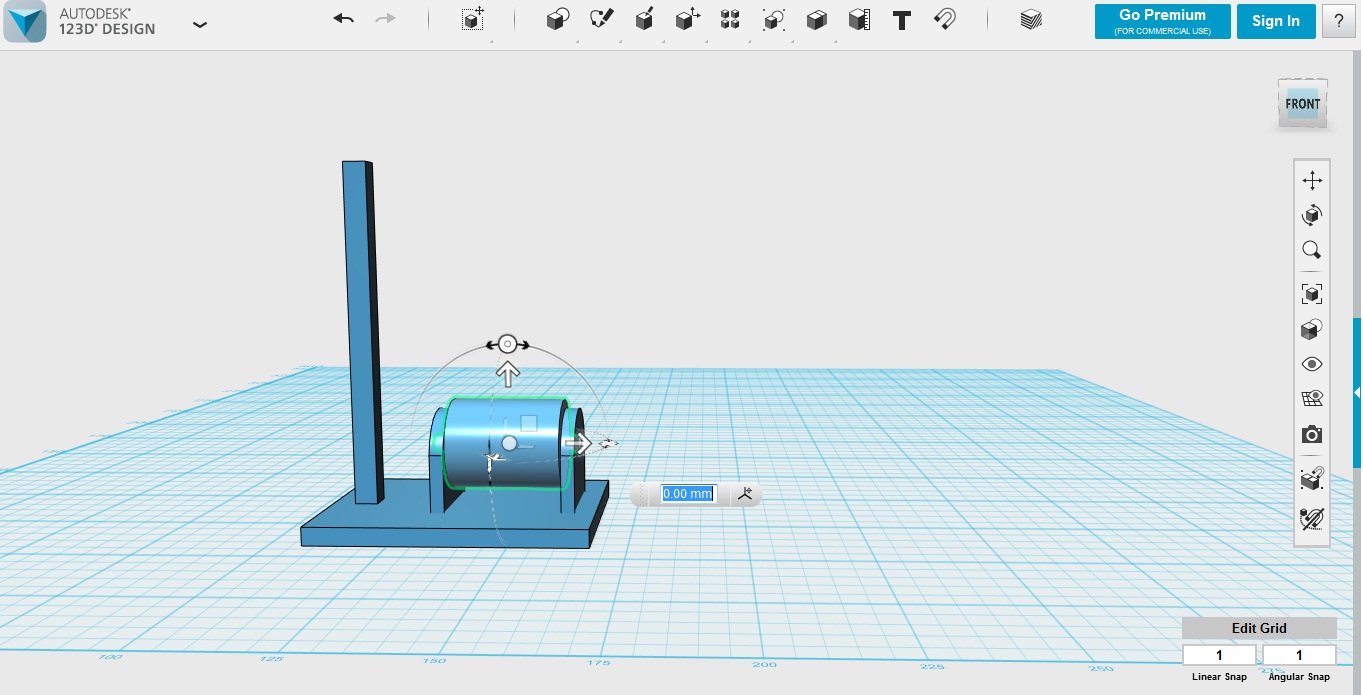Click the Linear Snap value field
Image resolution: width=1363 pixels, height=695 pixels.
pos(1219,655)
